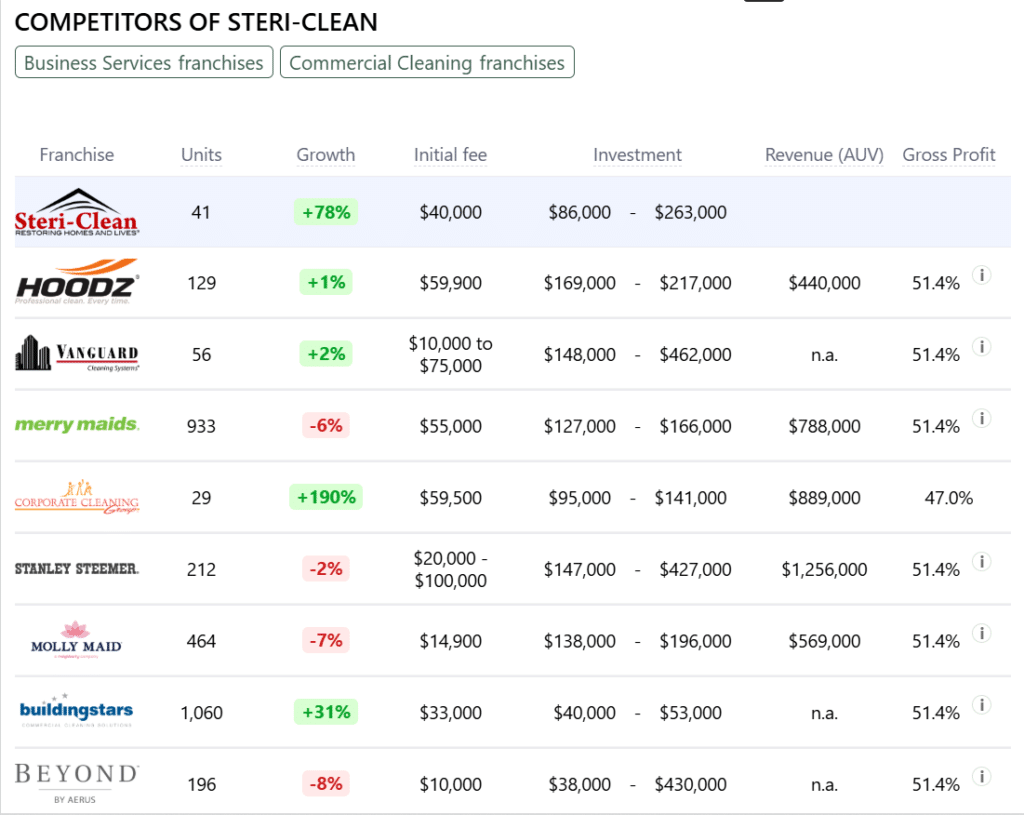The height and width of the screenshot is (815, 1024).
Task: Select the Revenue (AUV) column header
Action: pyautogui.click(x=824, y=155)
